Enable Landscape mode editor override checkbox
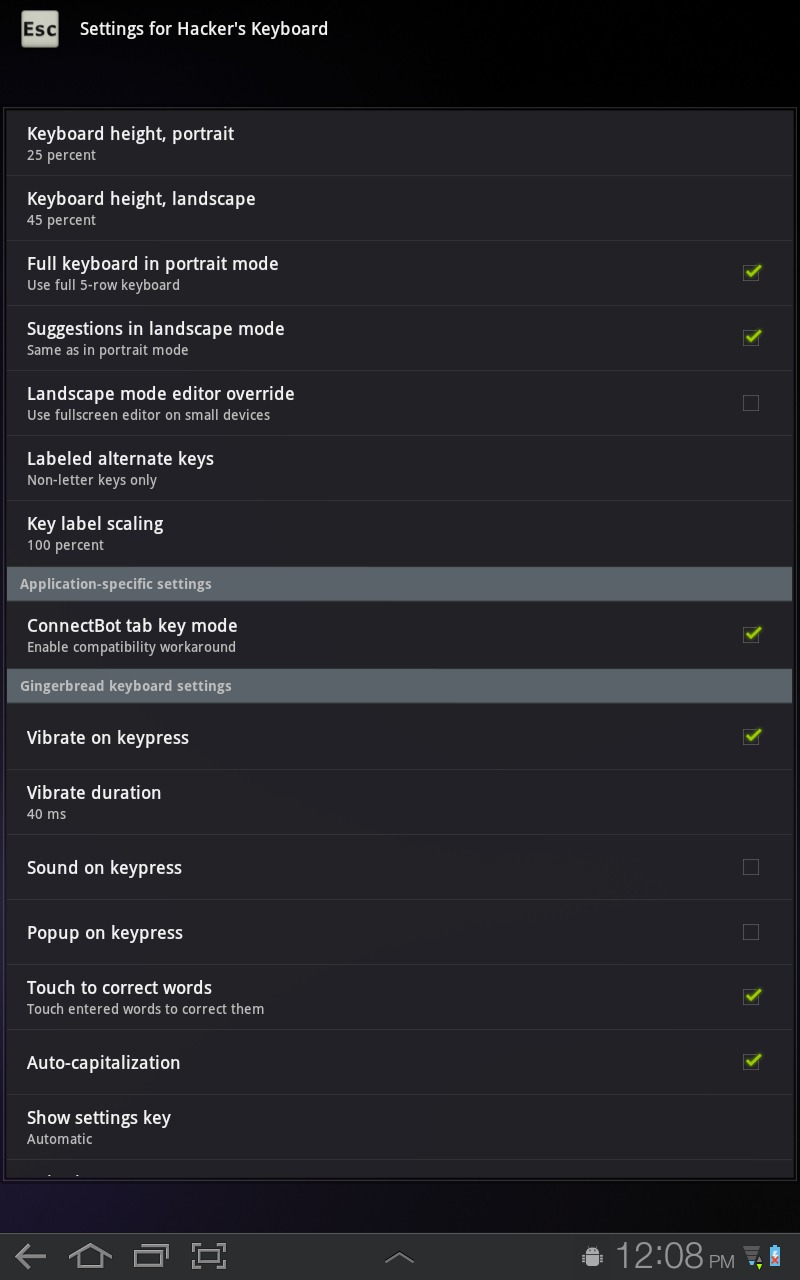The width and height of the screenshot is (800, 1280). click(x=751, y=403)
